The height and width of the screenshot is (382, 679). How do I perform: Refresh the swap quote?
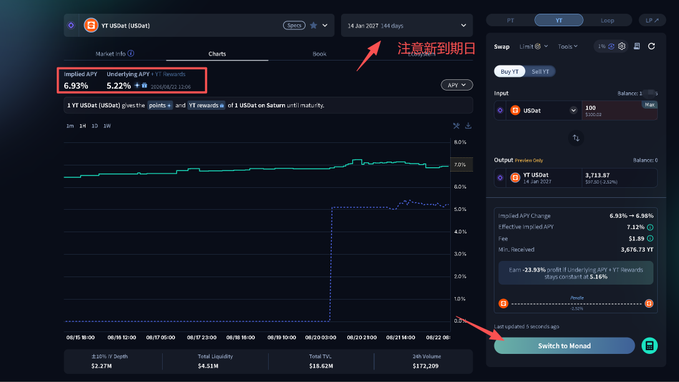click(651, 46)
